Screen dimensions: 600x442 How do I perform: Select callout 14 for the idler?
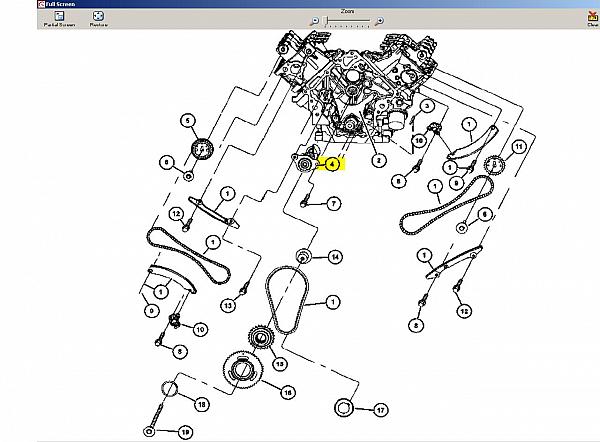click(x=335, y=257)
